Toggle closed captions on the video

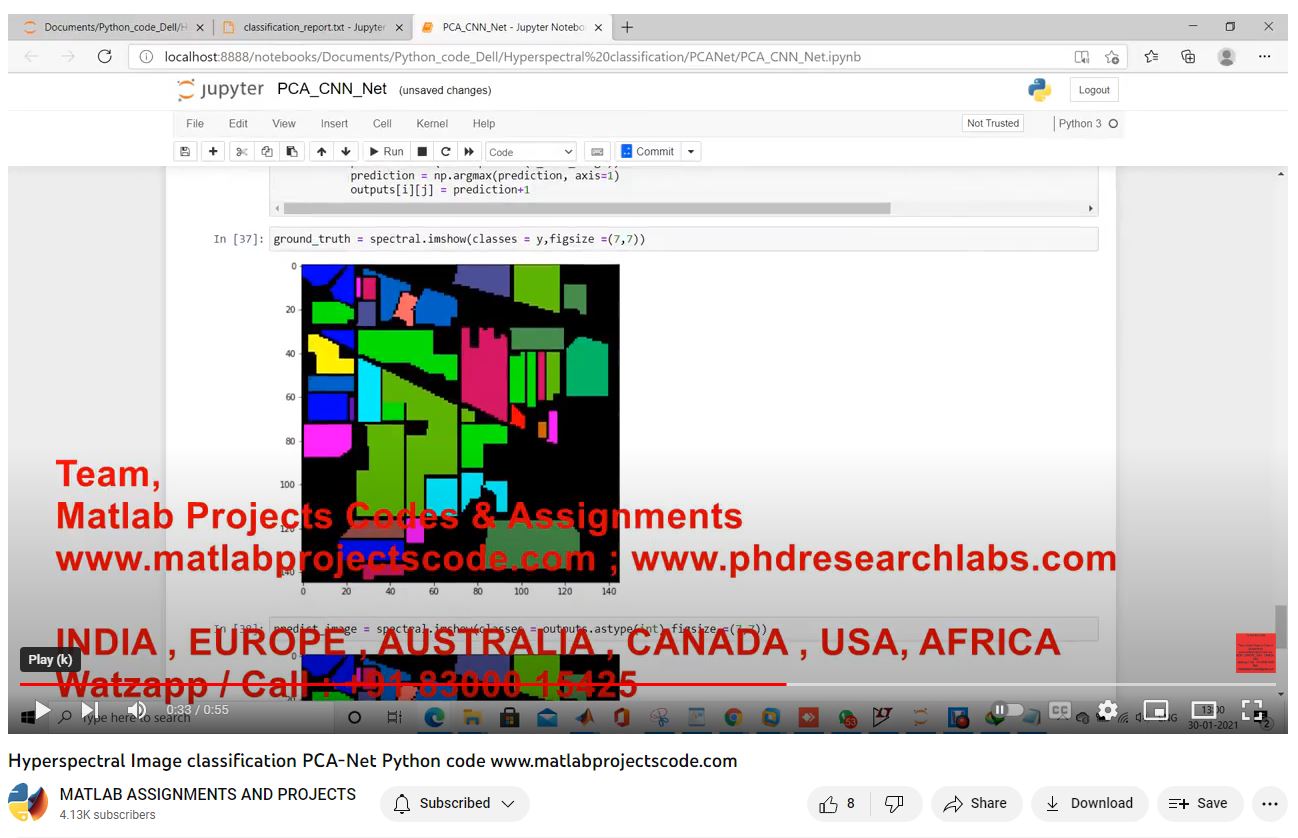pyautogui.click(x=1059, y=710)
